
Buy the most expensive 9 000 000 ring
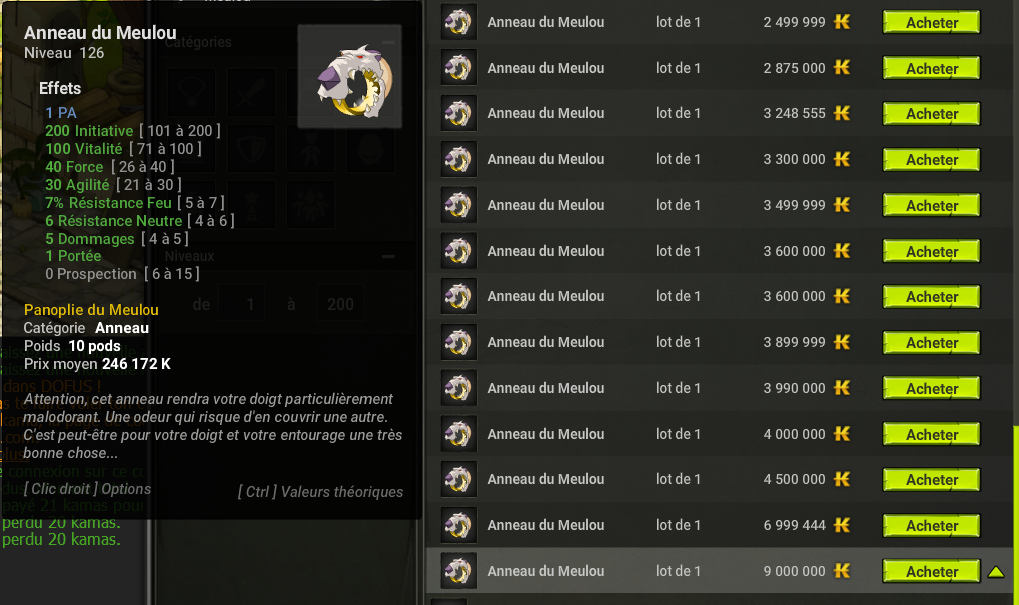tap(931, 572)
